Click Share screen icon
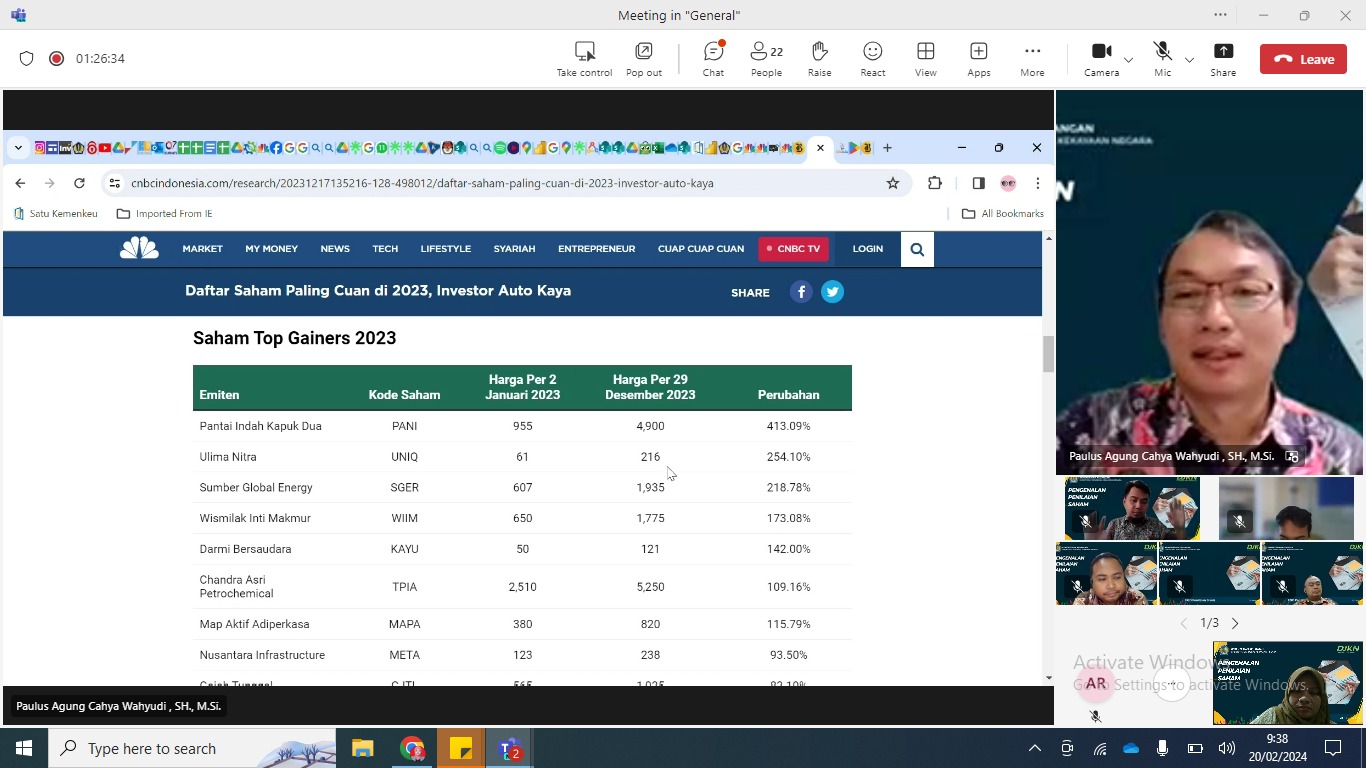Viewport: 1366px width, 768px height. click(1222, 59)
